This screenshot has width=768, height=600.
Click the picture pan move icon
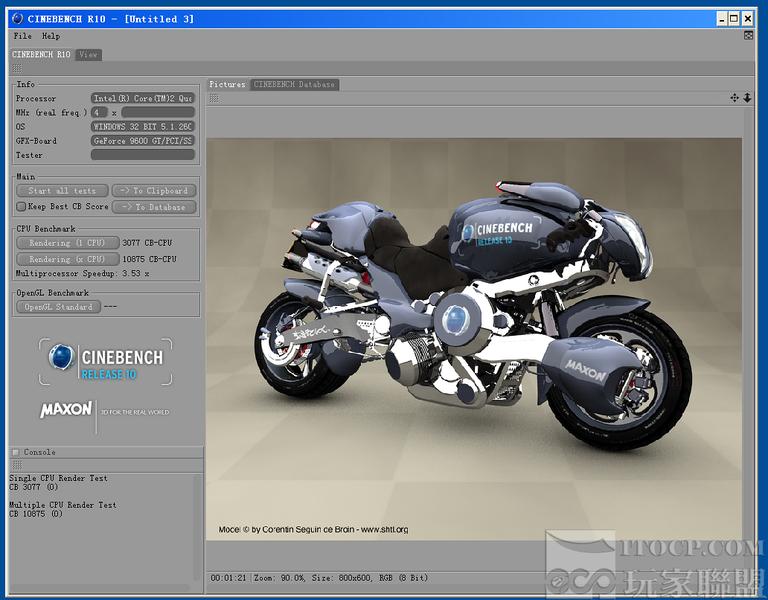(734, 98)
